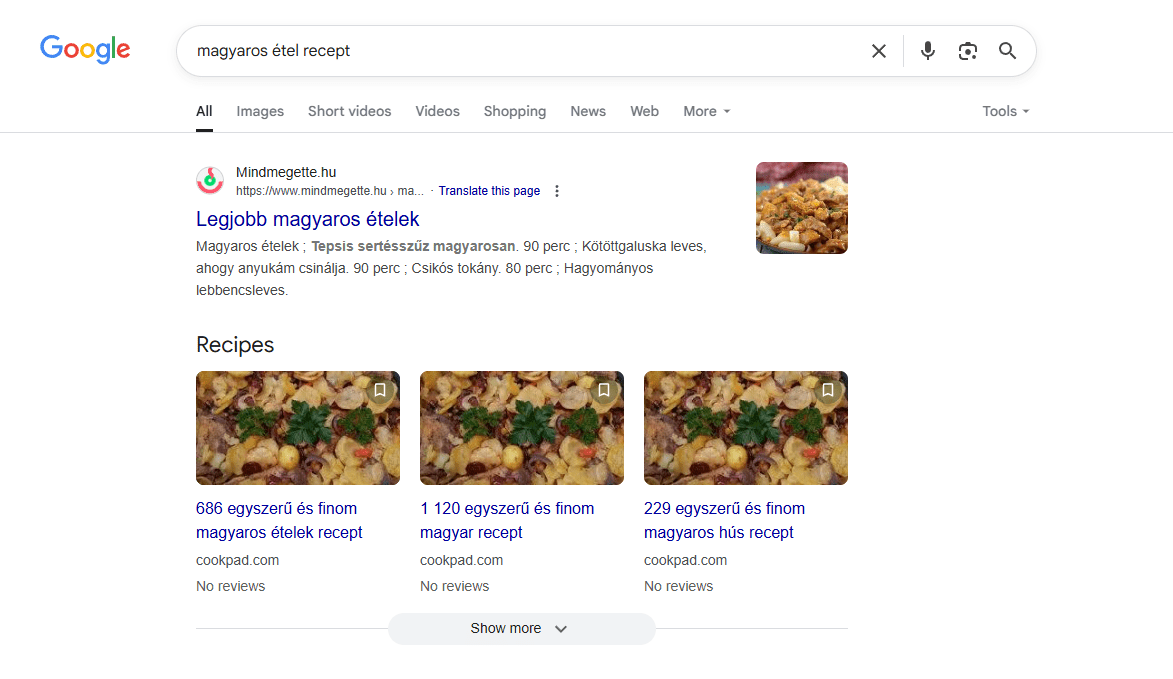Open the News tab
Screen dimensions: 1173x679
[588, 111]
